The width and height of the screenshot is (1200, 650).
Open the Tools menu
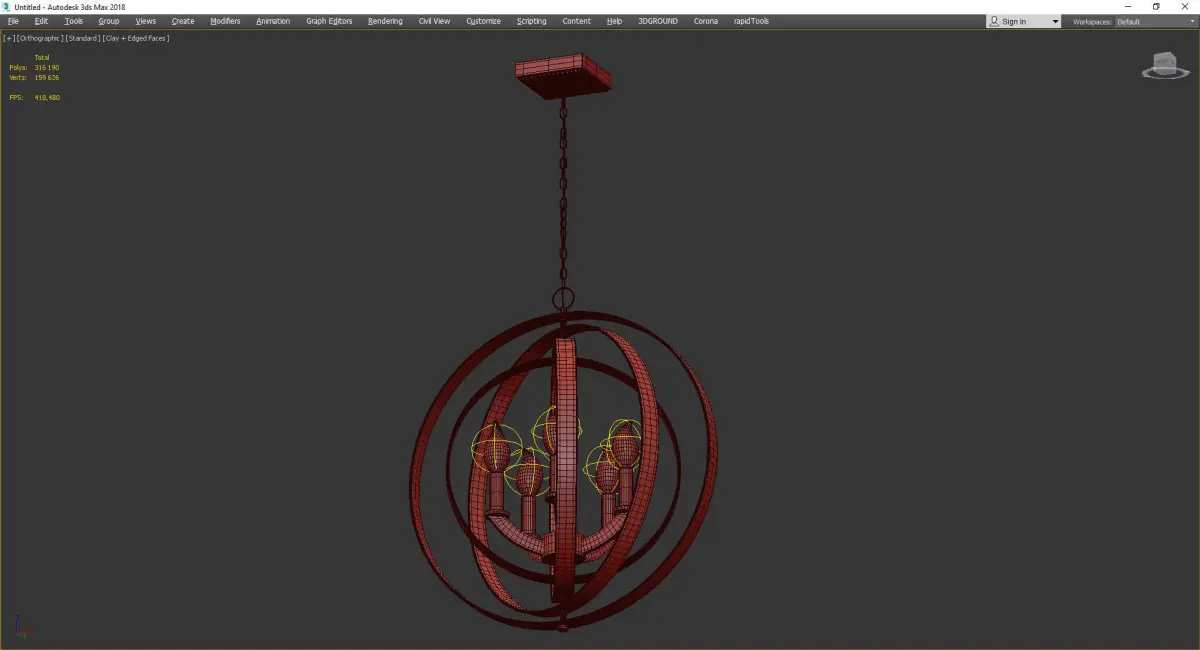coord(74,21)
